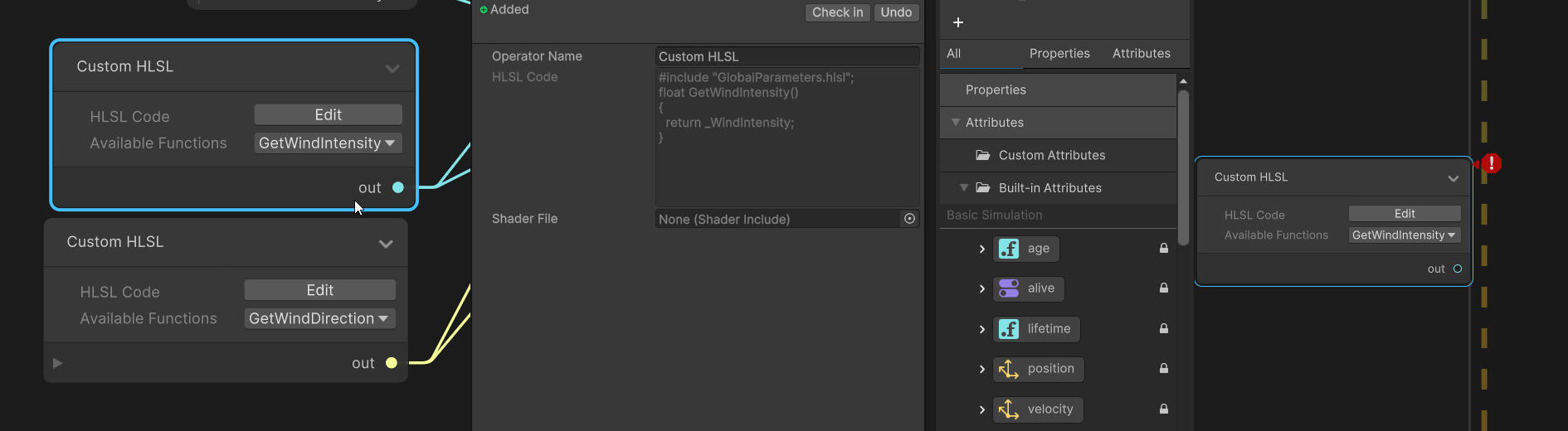Click the lock icon beside position
Image resolution: width=1568 pixels, height=431 pixels.
click(x=1164, y=369)
